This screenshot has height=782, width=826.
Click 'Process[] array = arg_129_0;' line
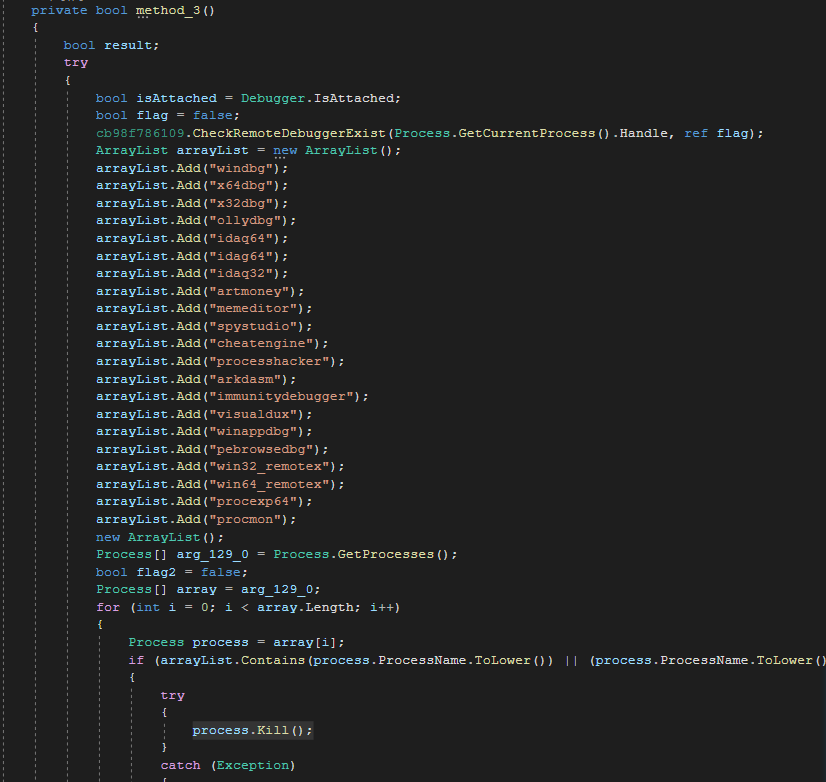[208, 590]
